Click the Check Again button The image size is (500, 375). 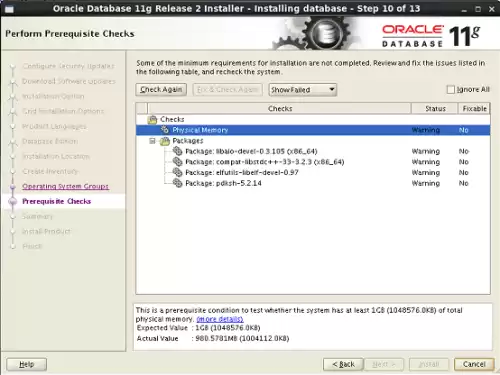[x=161, y=90]
